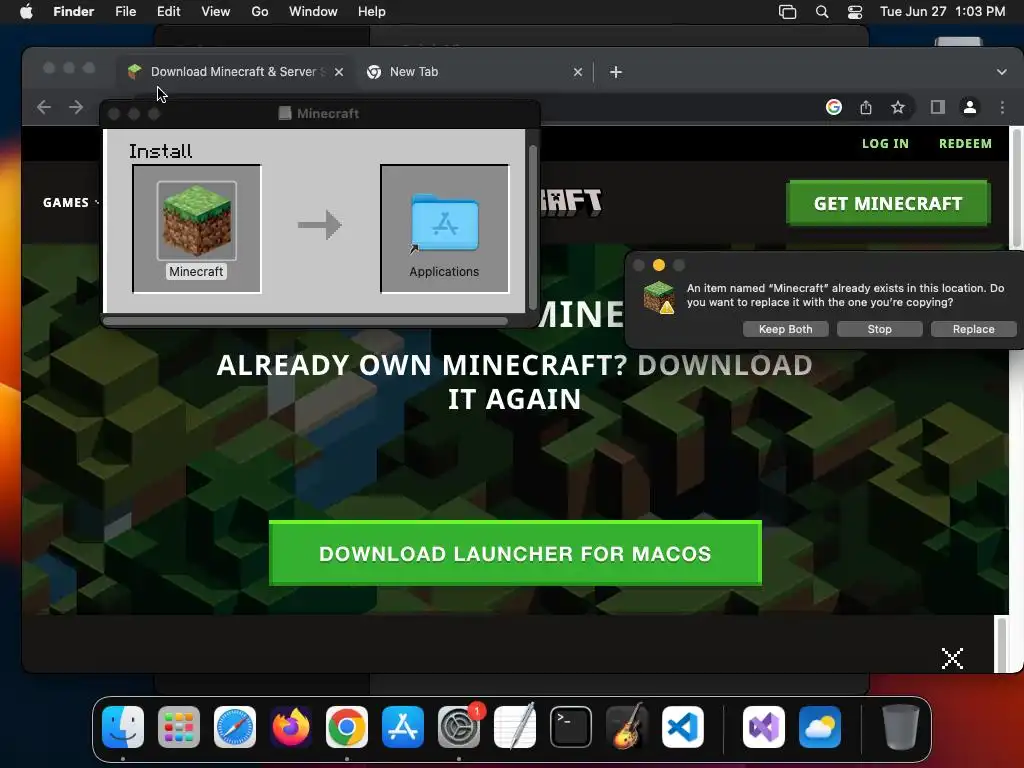Go back in Chrome
The width and height of the screenshot is (1024, 768).
tap(44, 107)
